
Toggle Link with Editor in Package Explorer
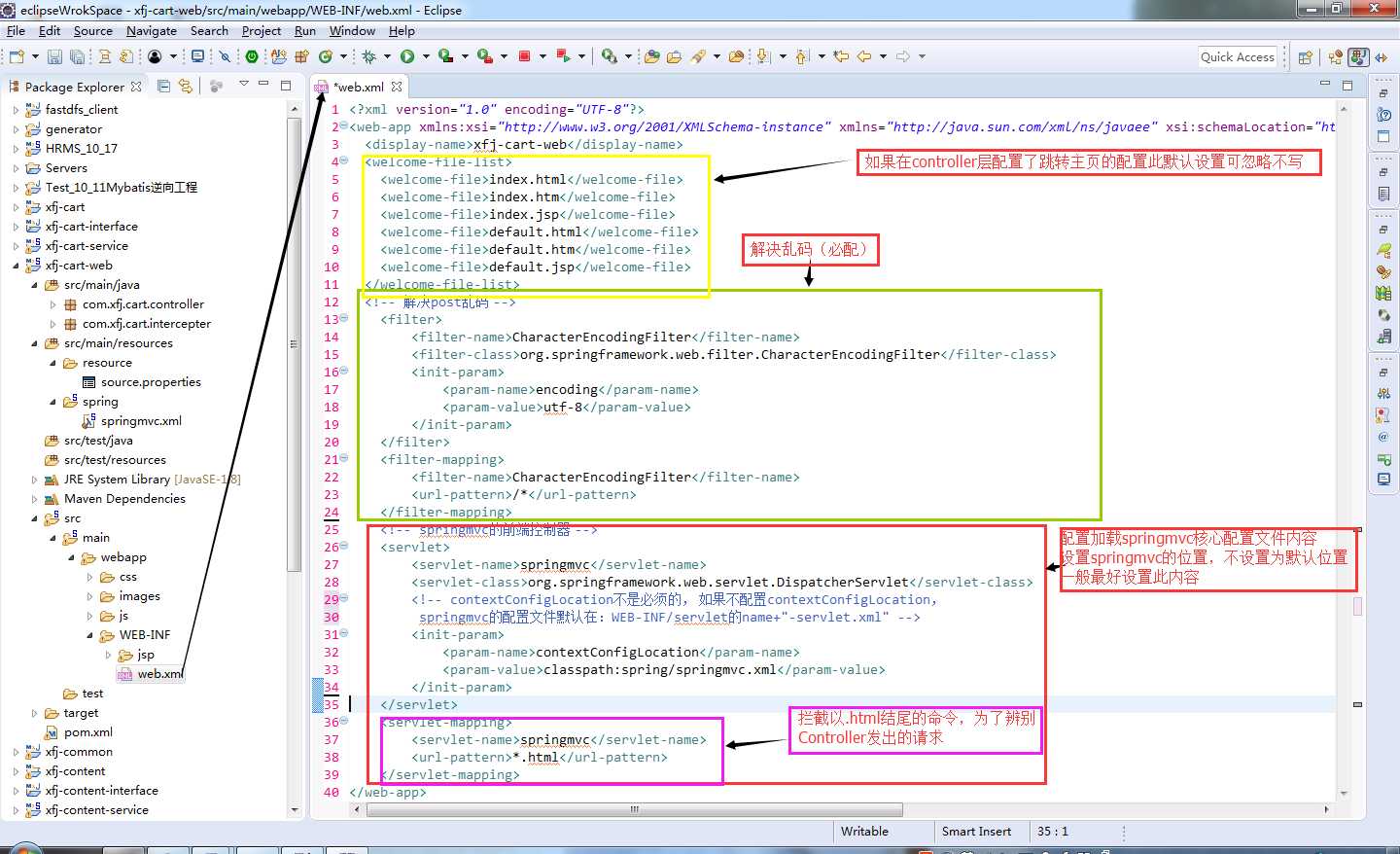(185, 86)
